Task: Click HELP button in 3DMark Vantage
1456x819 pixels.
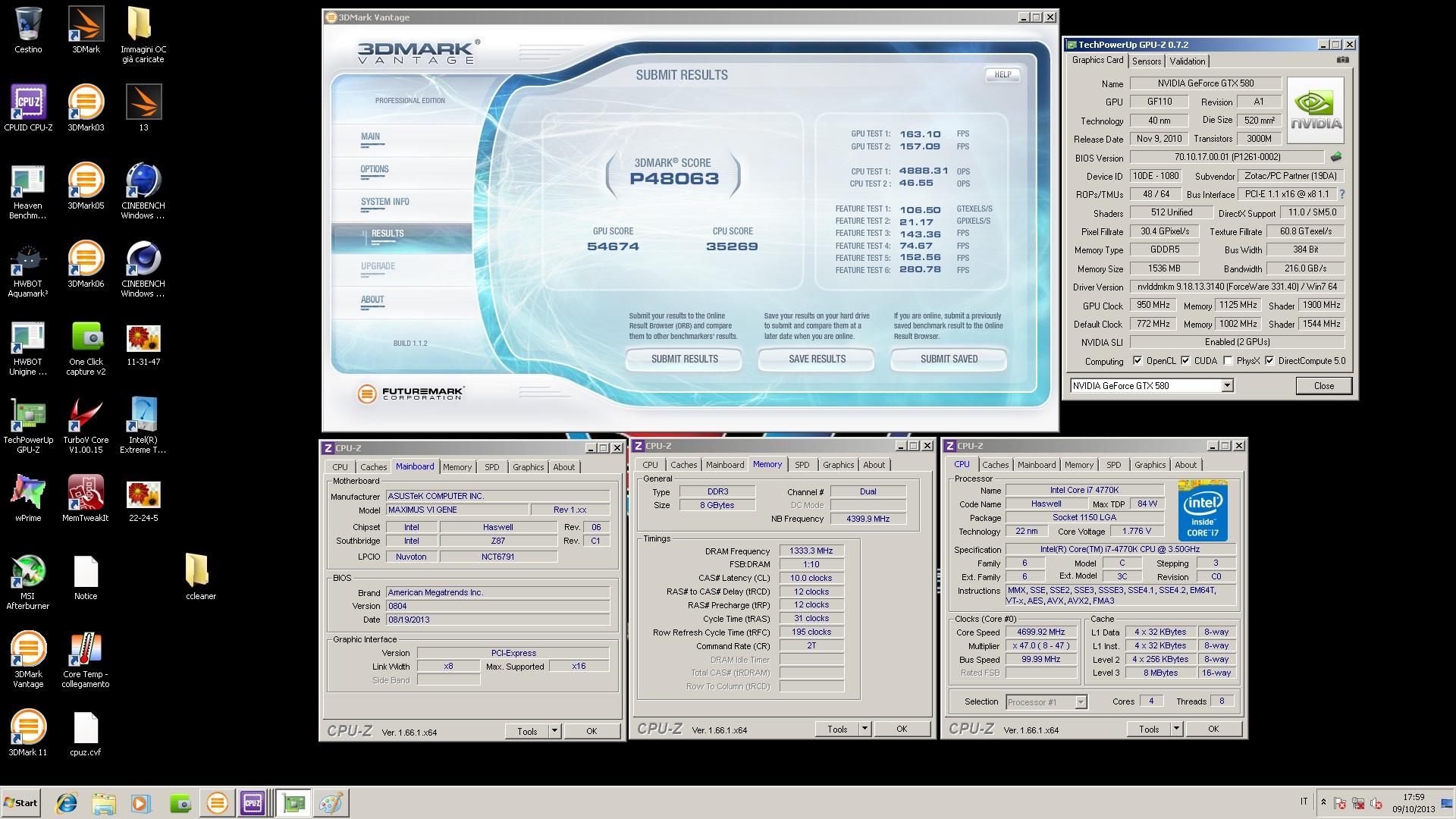Action: pos(1003,74)
